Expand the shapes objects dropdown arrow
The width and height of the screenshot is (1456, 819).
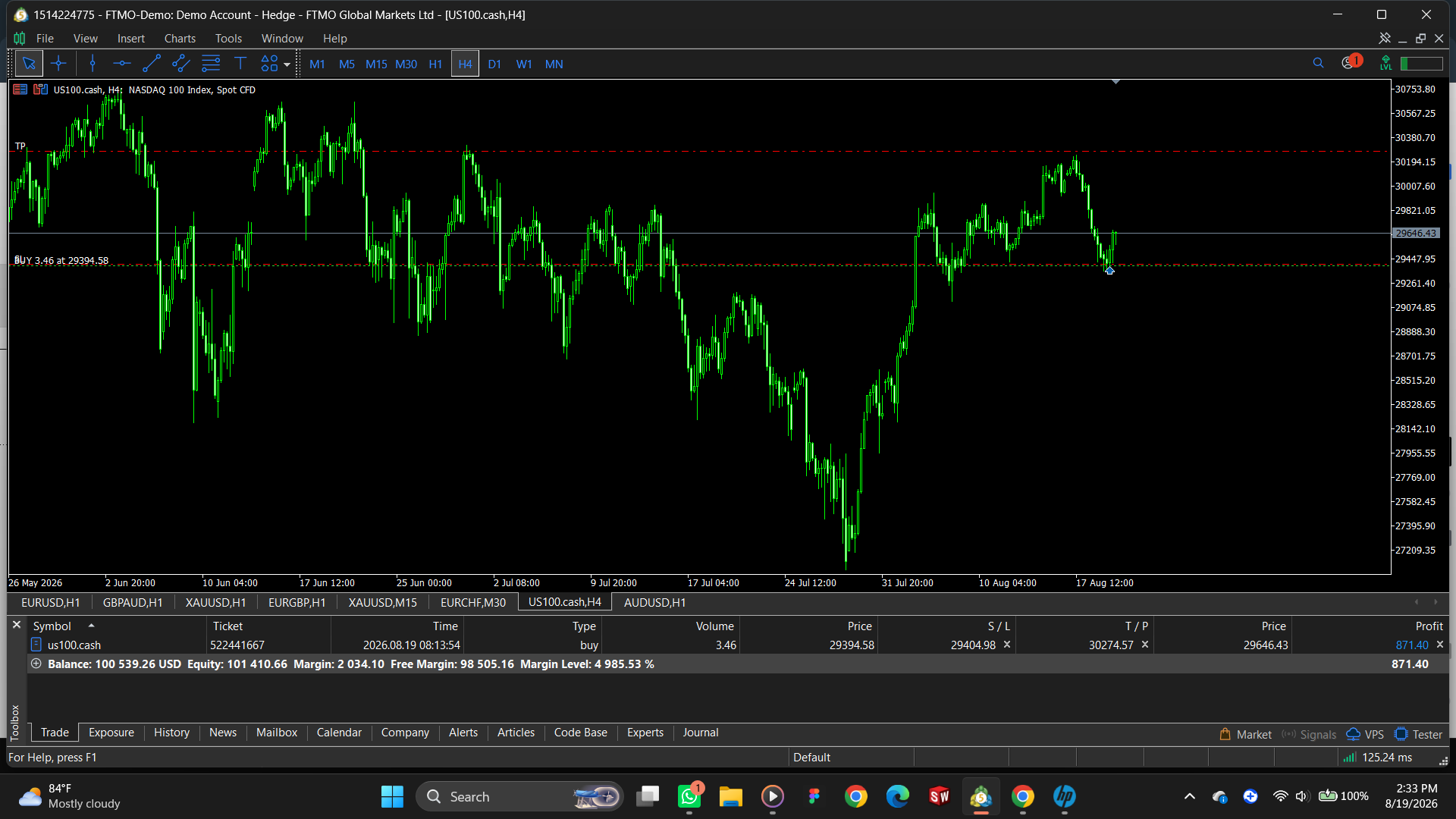click(x=287, y=64)
